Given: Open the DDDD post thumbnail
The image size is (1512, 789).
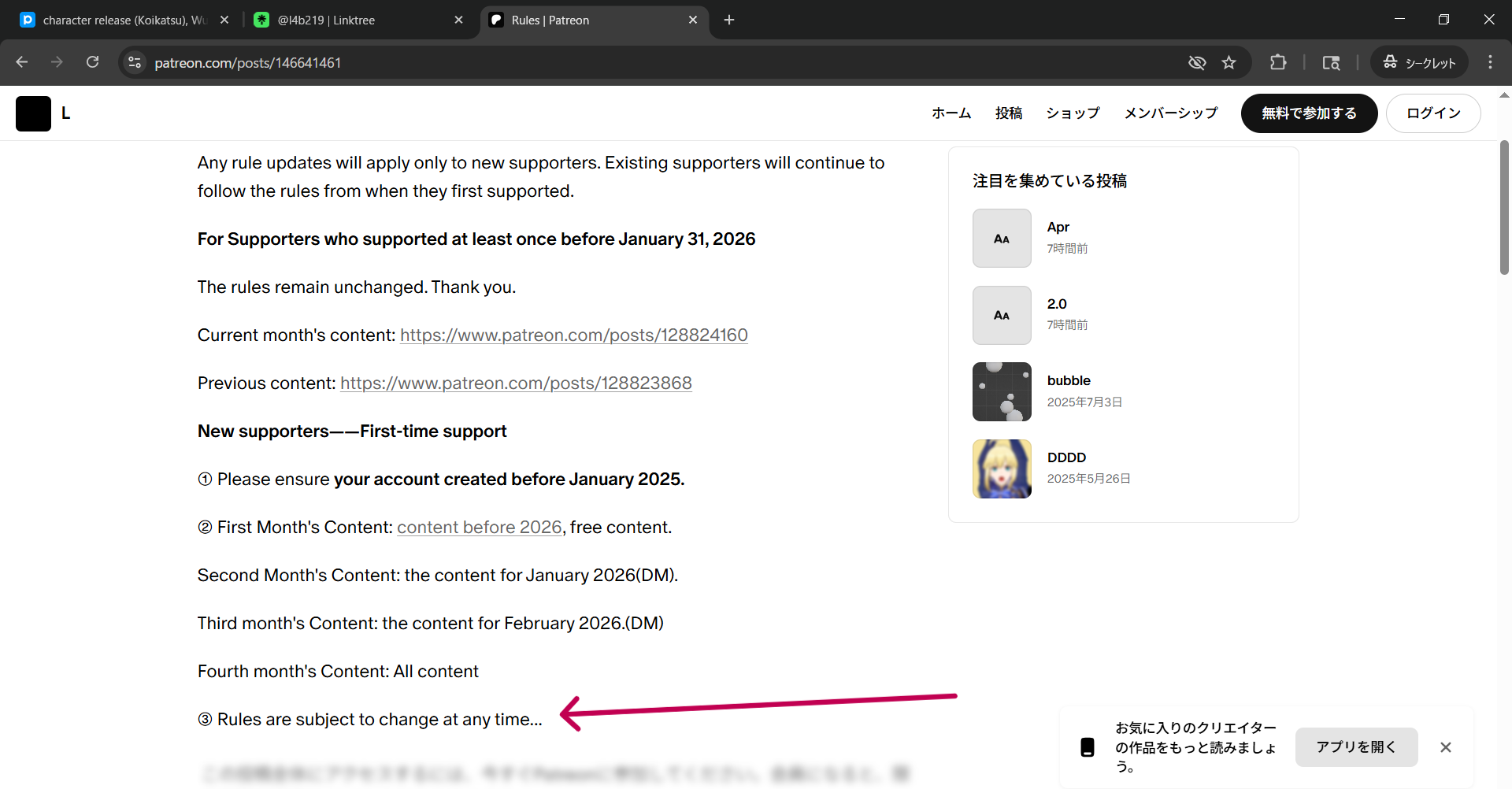Looking at the screenshot, I should click(1002, 469).
